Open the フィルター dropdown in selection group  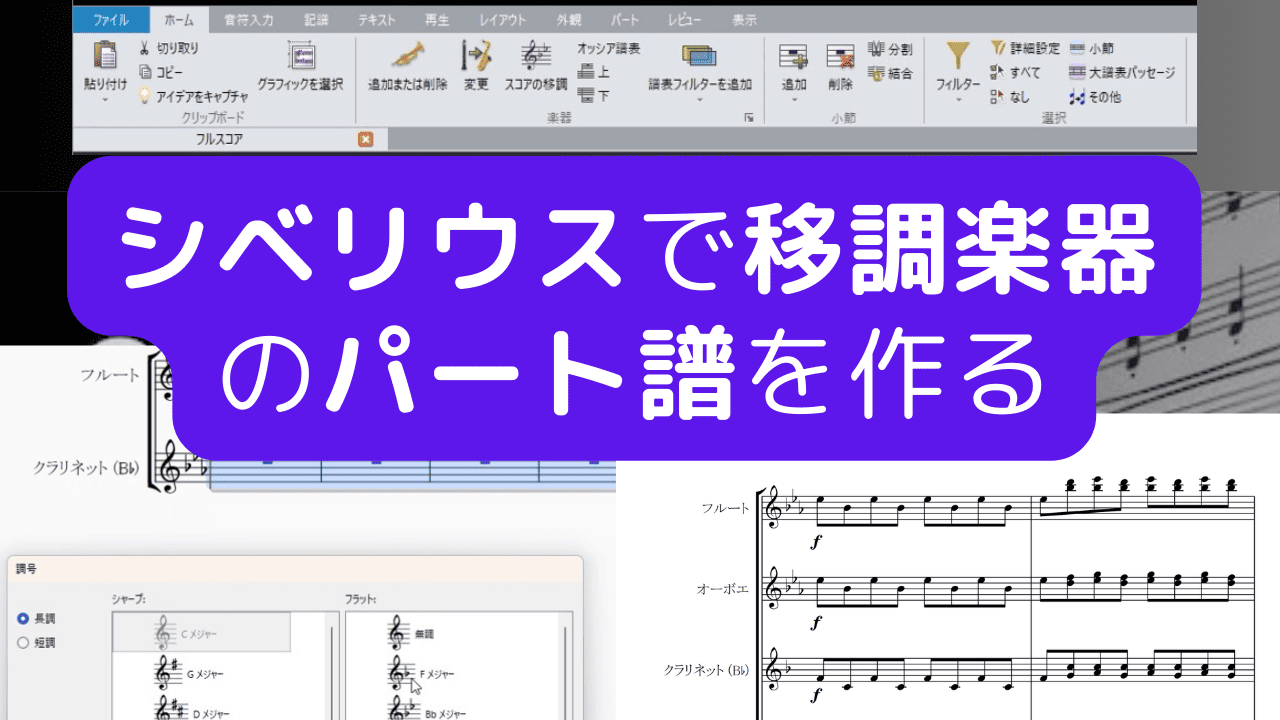click(x=958, y=100)
